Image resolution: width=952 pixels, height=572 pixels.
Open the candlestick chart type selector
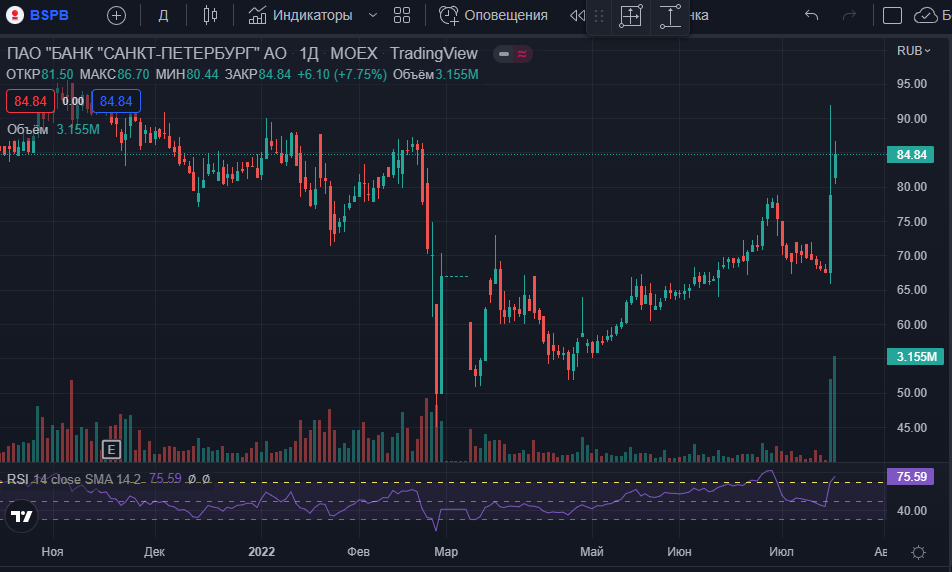[210, 15]
